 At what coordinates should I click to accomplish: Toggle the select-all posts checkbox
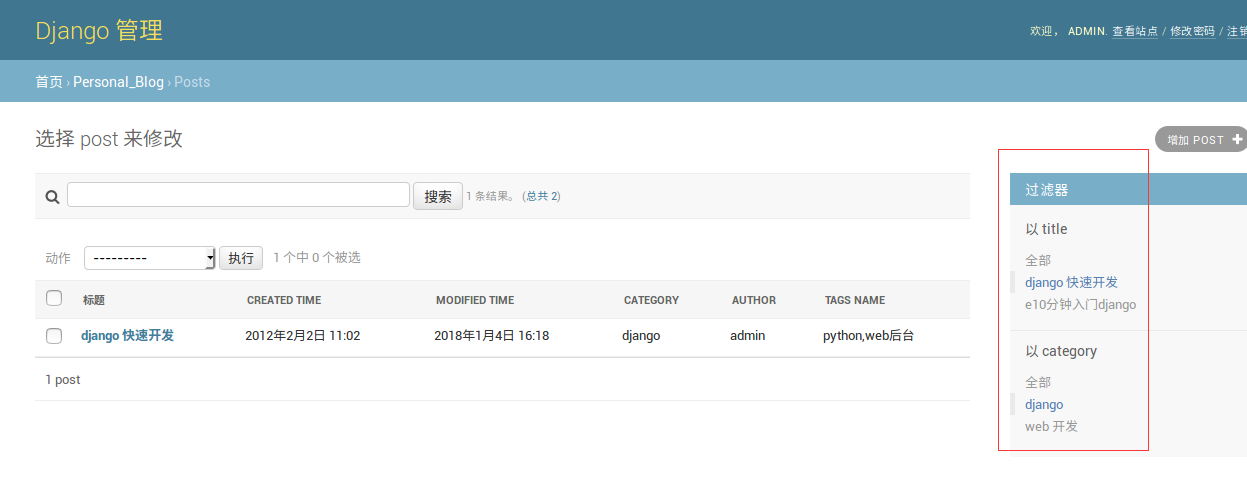tap(54, 298)
